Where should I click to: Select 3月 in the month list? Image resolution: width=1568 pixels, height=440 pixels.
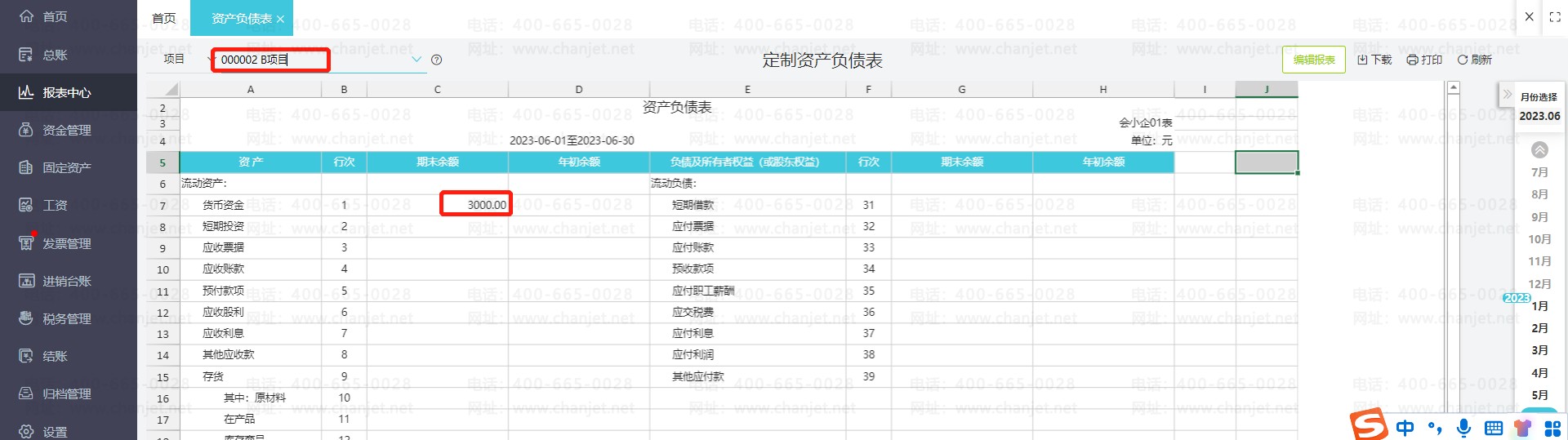click(1539, 350)
